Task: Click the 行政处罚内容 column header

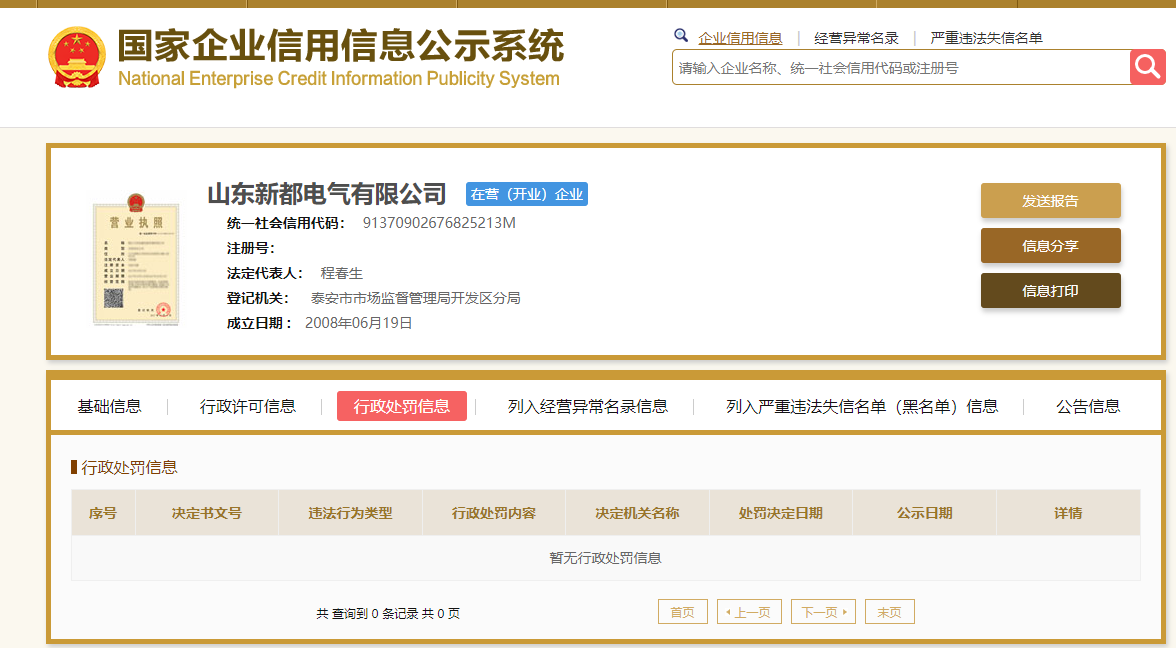Action: click(494, 513)
